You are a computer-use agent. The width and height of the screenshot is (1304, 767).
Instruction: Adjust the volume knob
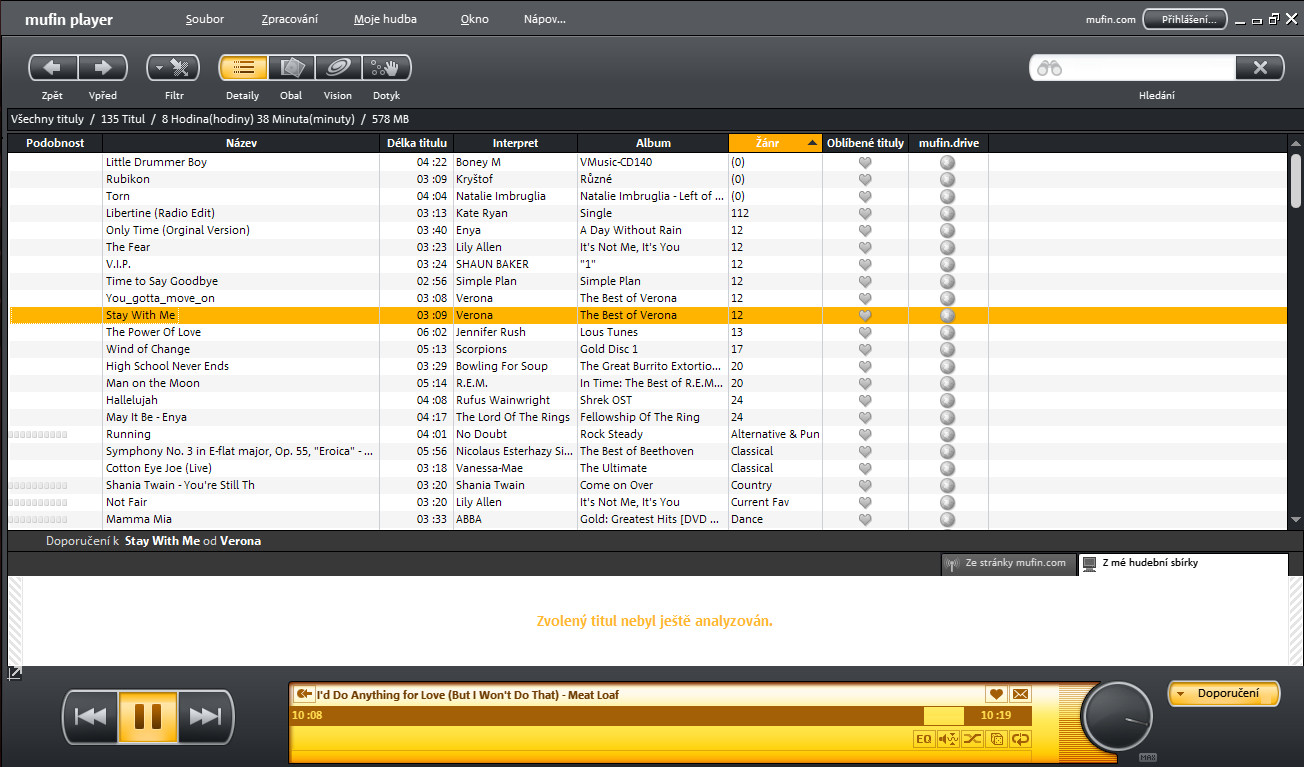tap(1117, 716)
